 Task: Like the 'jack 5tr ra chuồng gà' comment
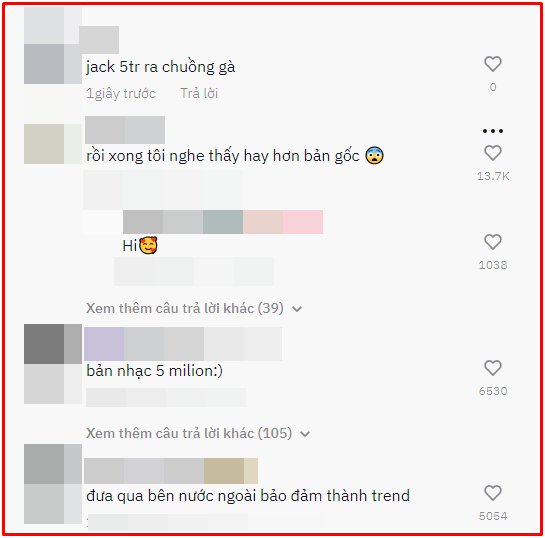point(493,64)
